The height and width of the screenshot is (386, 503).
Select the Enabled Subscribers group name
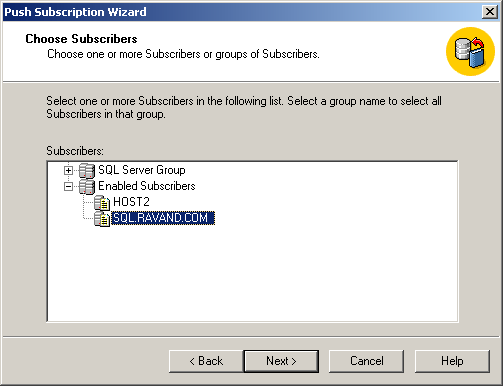pos(147,186)
